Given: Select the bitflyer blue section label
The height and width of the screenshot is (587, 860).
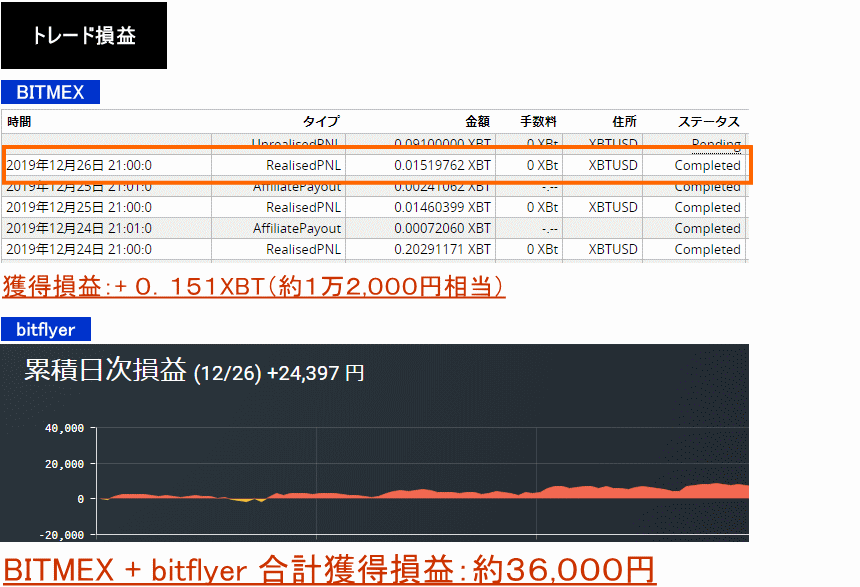Looking at the screenshot, I should coord(46,329).
